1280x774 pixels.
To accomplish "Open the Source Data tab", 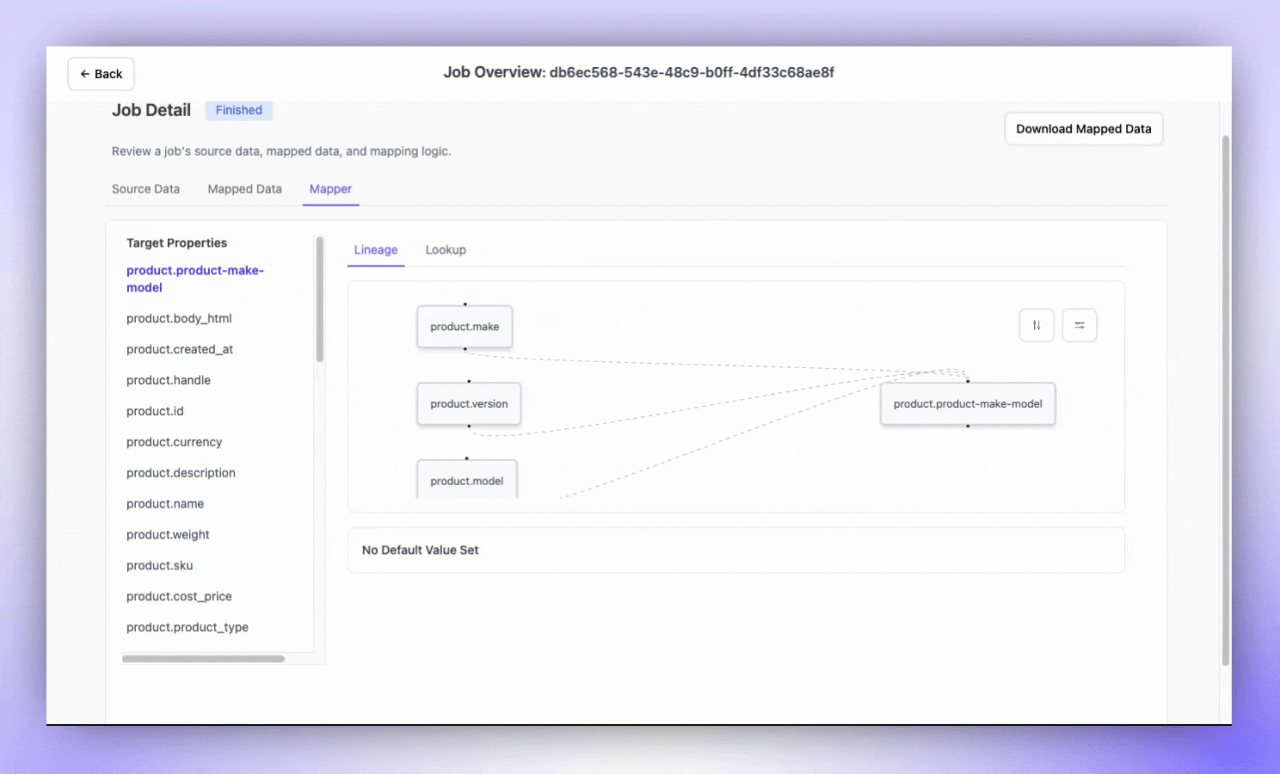I will (x=146, y=189).
